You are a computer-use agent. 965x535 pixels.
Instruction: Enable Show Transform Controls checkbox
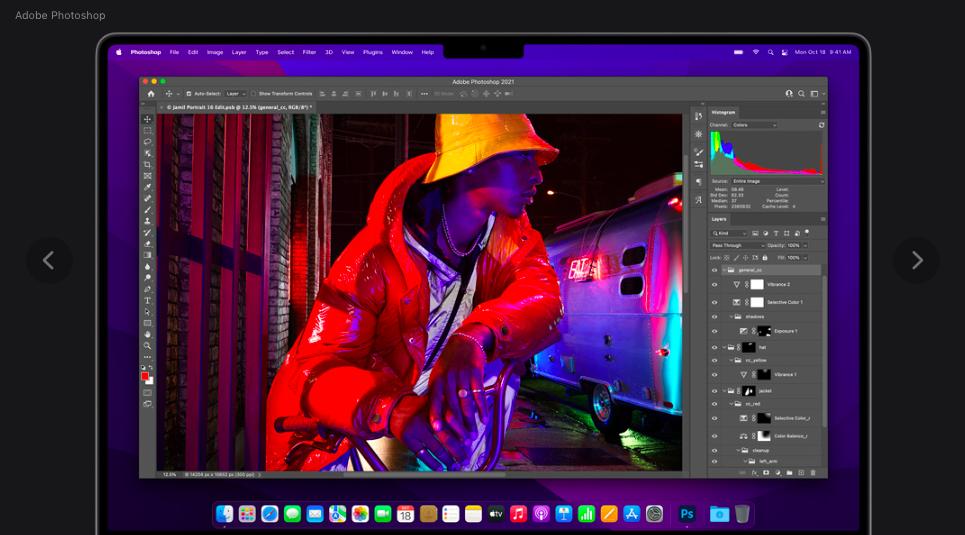254,93
